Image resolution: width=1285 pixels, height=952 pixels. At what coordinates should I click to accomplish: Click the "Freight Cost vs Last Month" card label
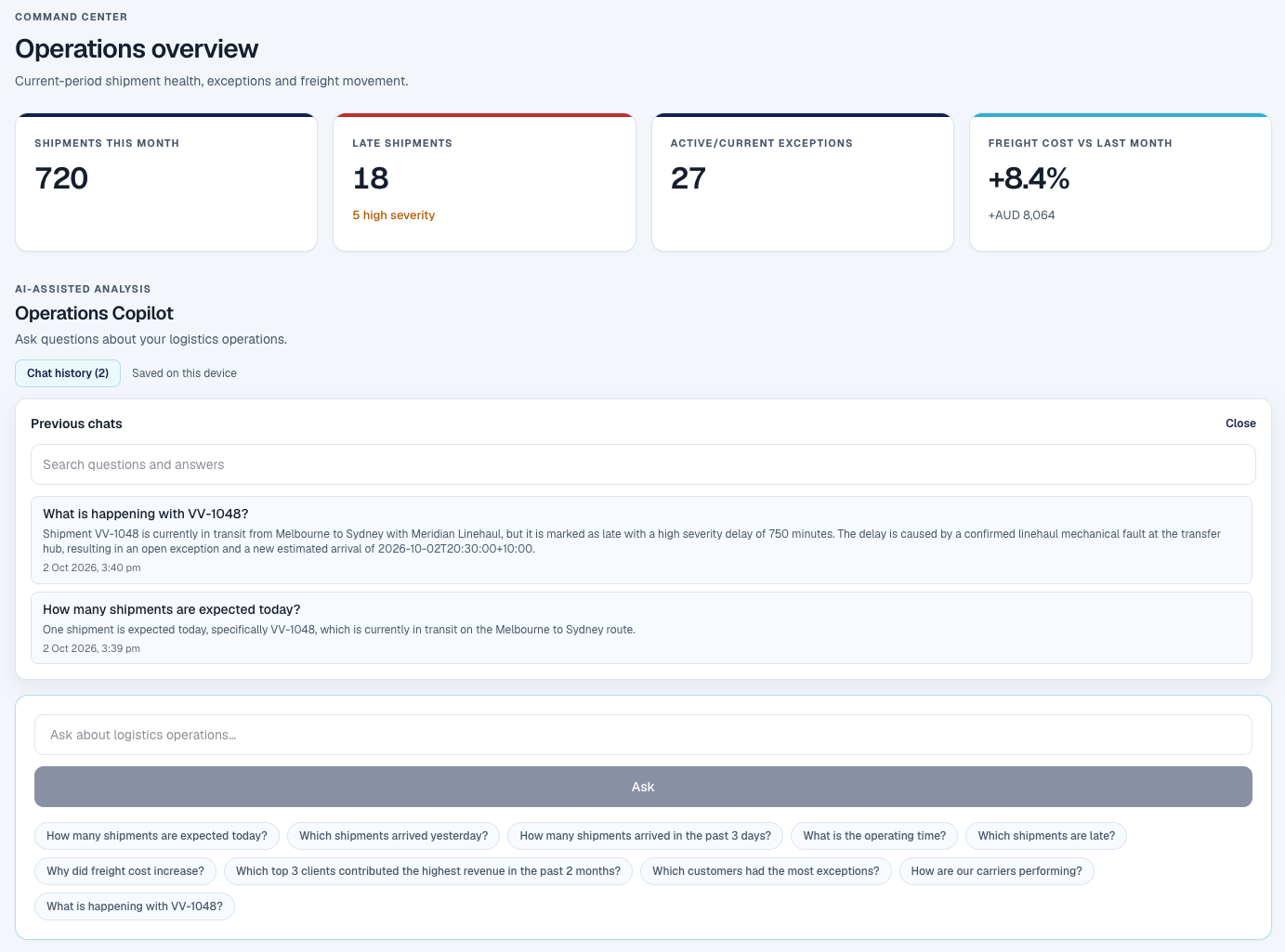point(1081,143)
